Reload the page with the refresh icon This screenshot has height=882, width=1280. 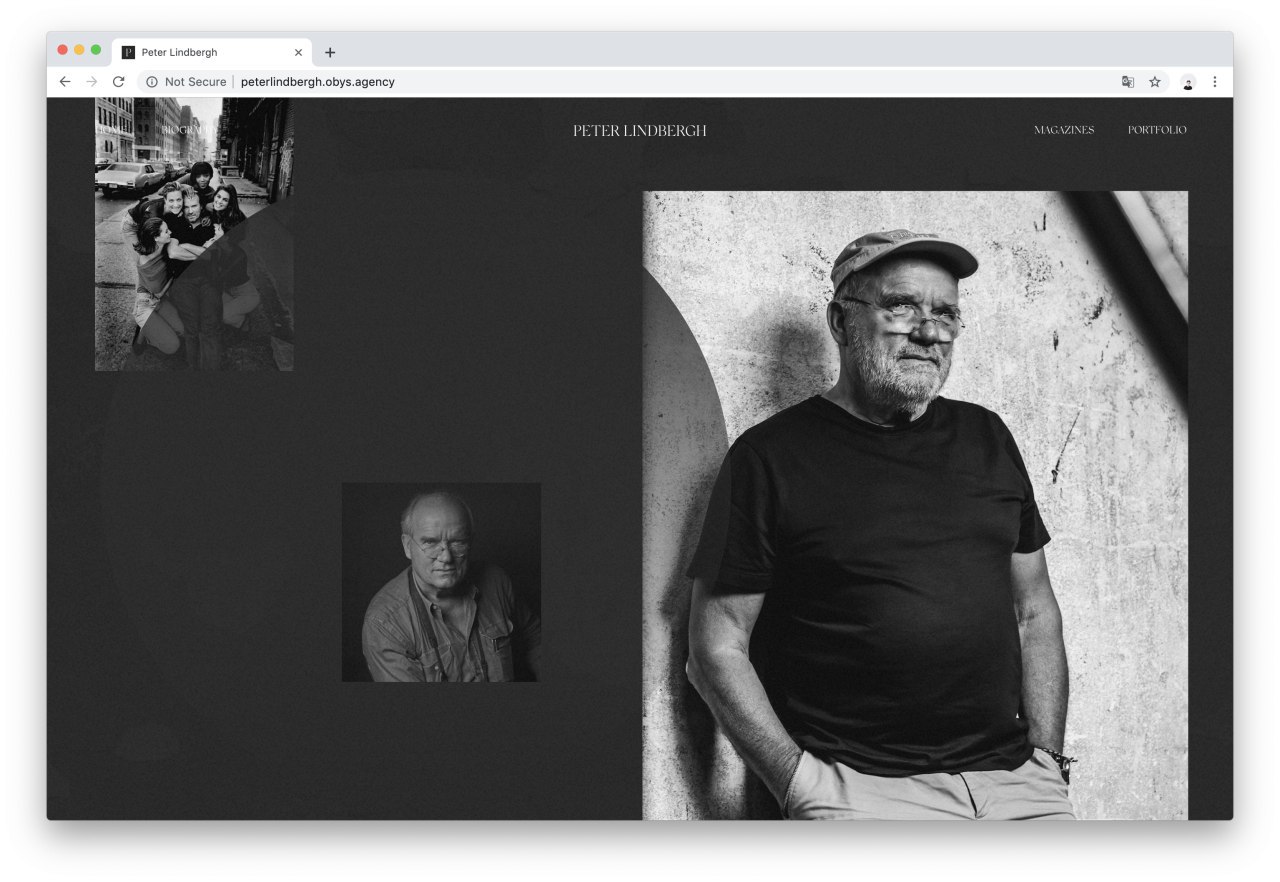coord(118,82)
